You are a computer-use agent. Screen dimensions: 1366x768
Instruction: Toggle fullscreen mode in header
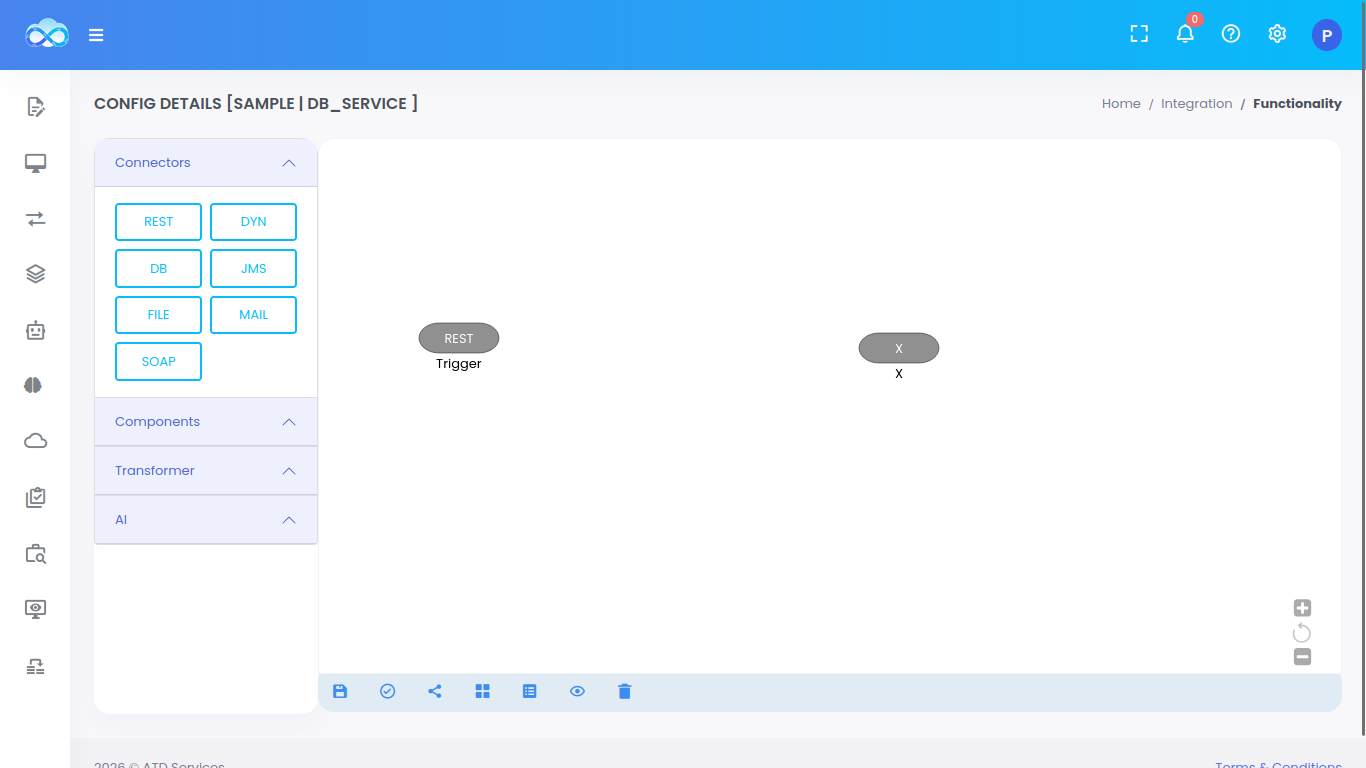tap(1139, 34)
